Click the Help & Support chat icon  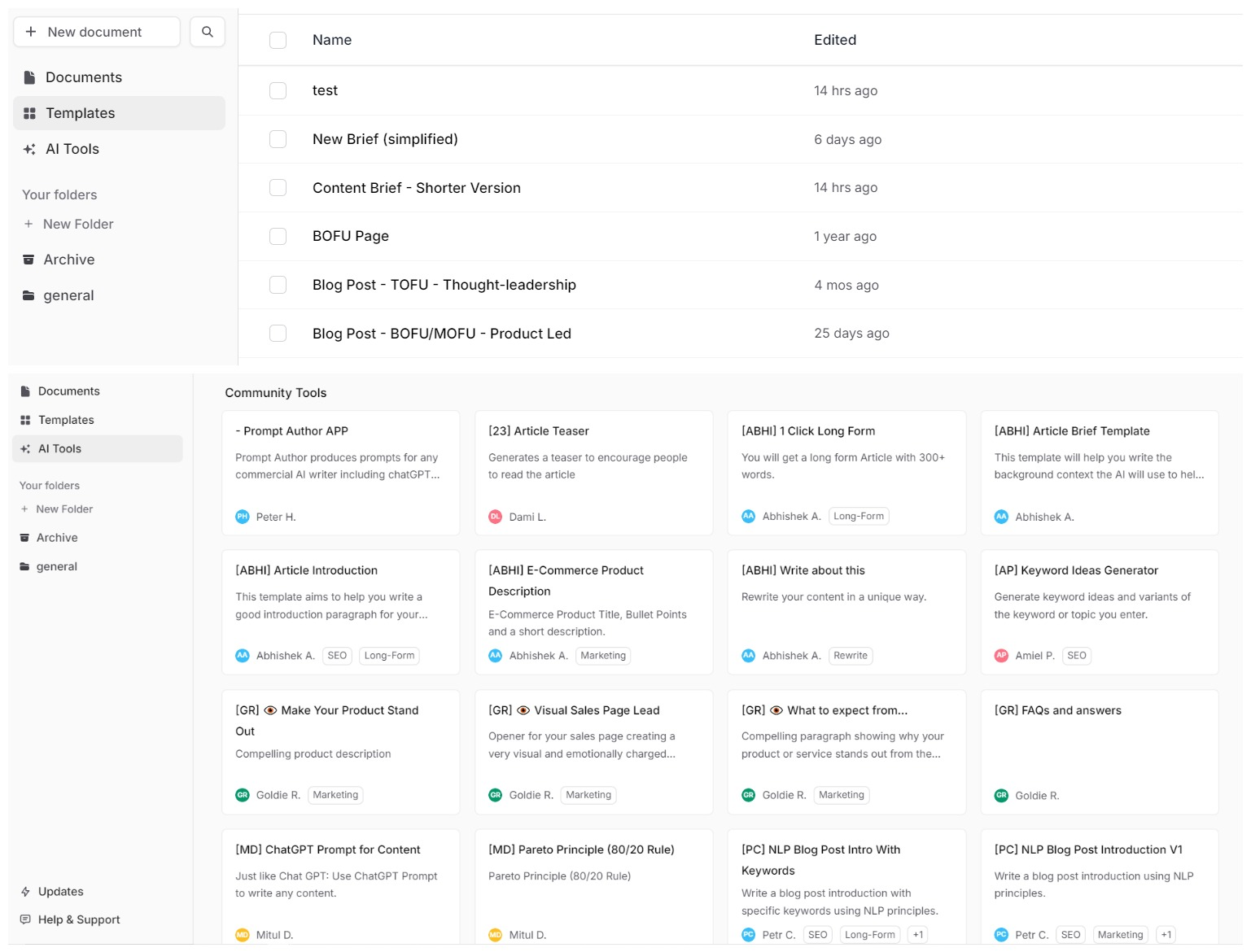pyautogui.click(x=25, y=919)
